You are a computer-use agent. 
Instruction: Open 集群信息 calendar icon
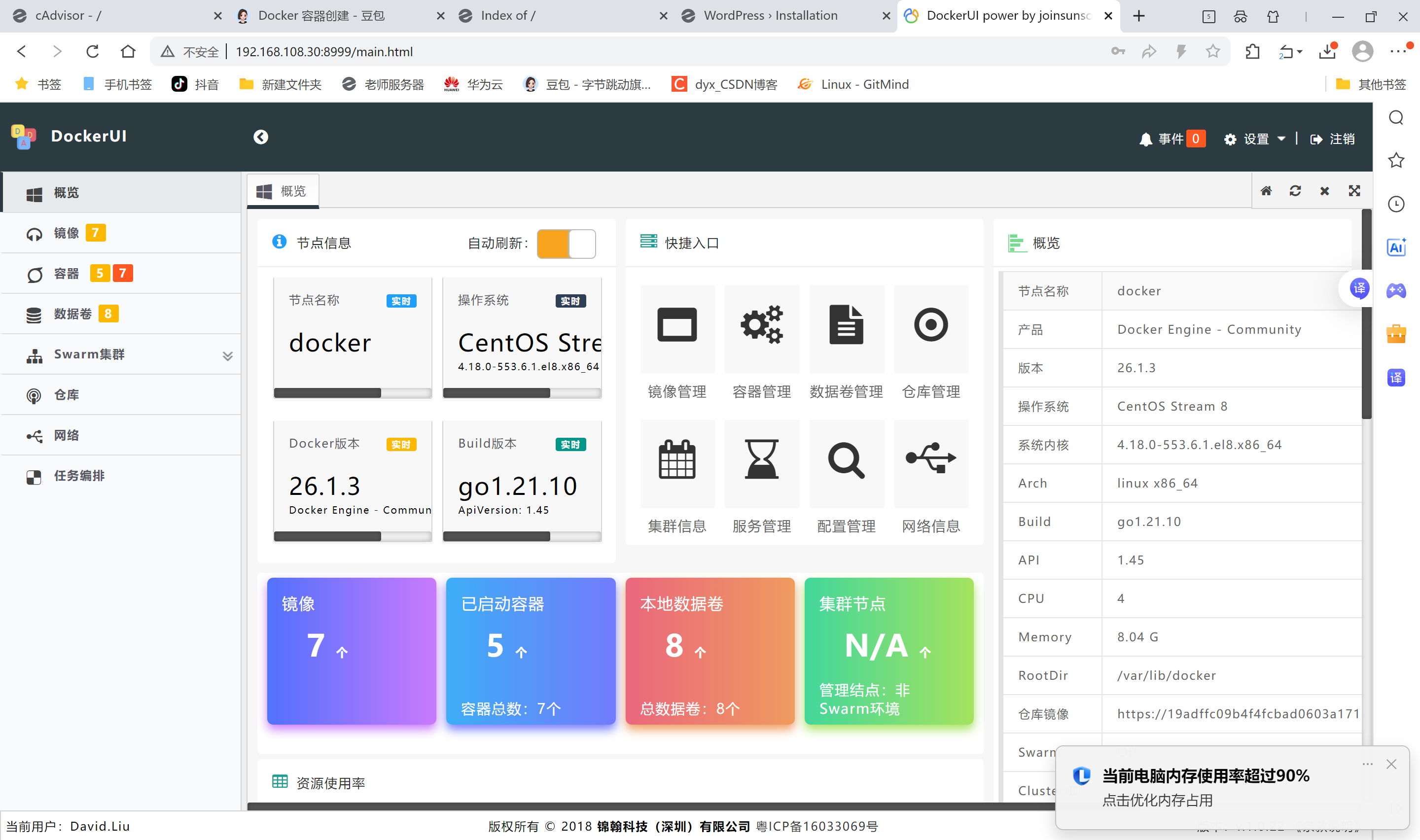coord(677,459)
